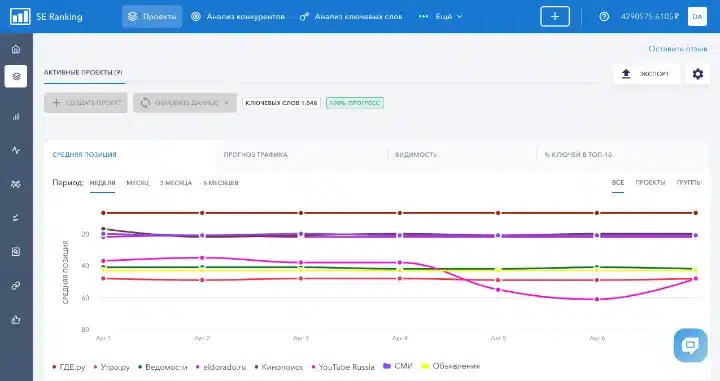Switch to the Прогноз трафика tab
The image size is (720, 381).
(x=255, y=155)
